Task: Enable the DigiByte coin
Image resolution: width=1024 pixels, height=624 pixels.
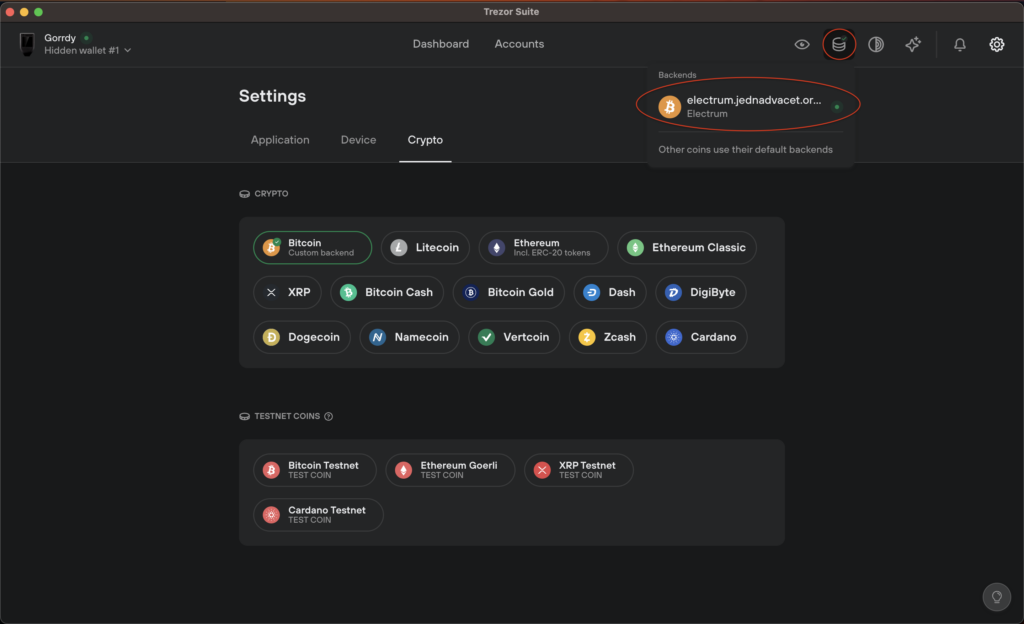Action: point(701,292)
